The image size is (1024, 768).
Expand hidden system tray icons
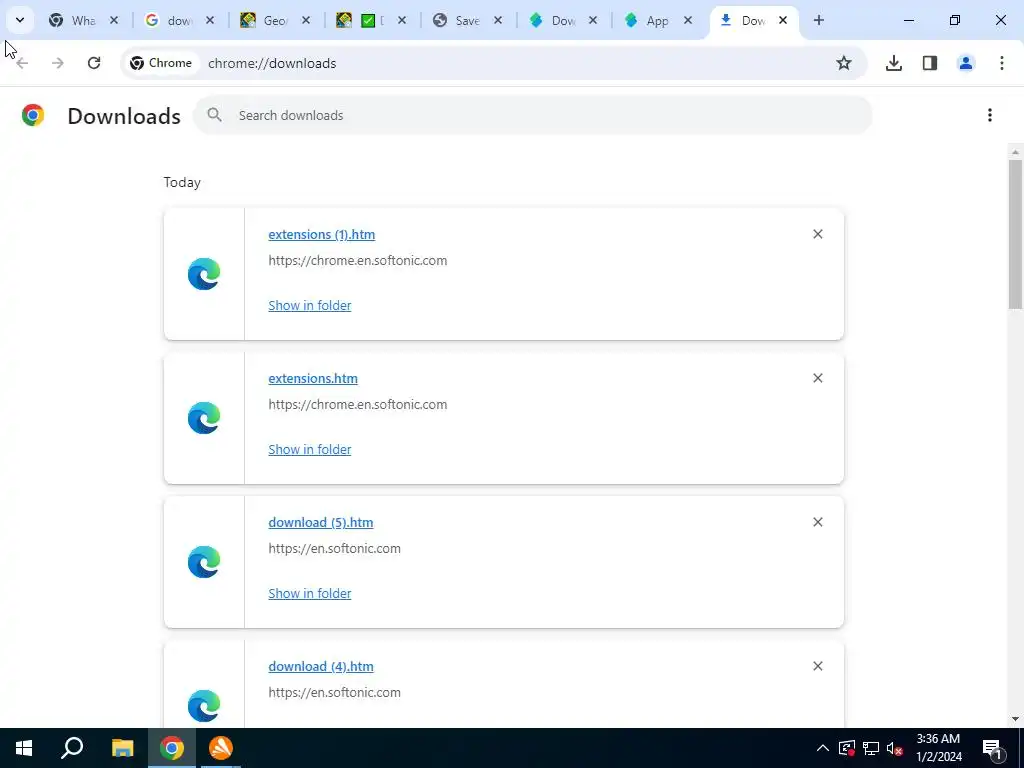(x=823, y=748)
